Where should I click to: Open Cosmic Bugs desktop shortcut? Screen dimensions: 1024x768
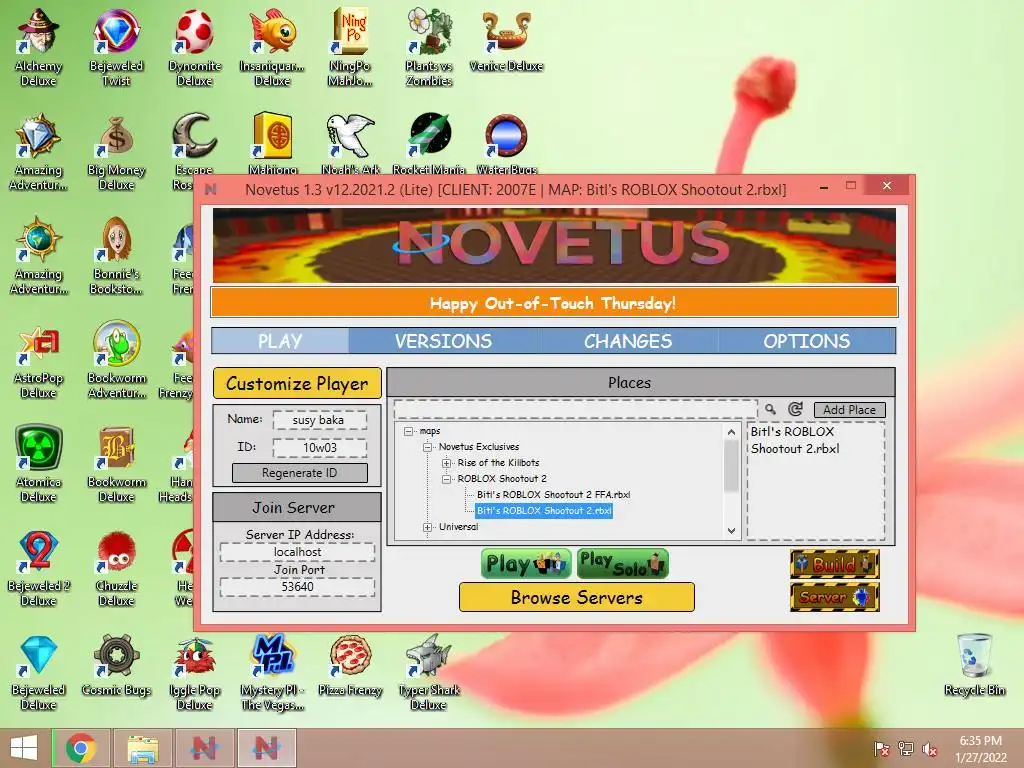116,666
